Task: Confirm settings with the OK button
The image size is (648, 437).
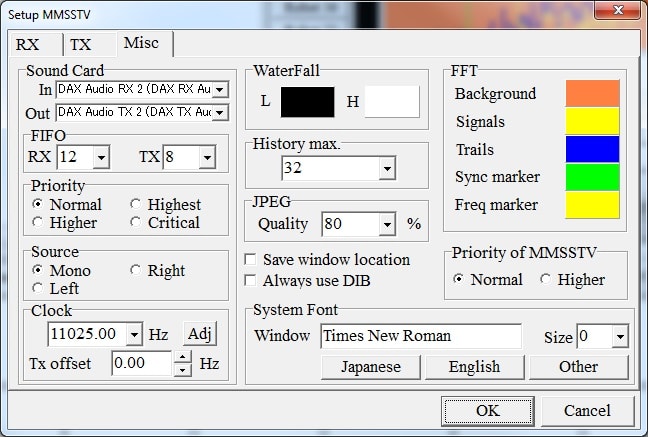Action: point(488,411)
